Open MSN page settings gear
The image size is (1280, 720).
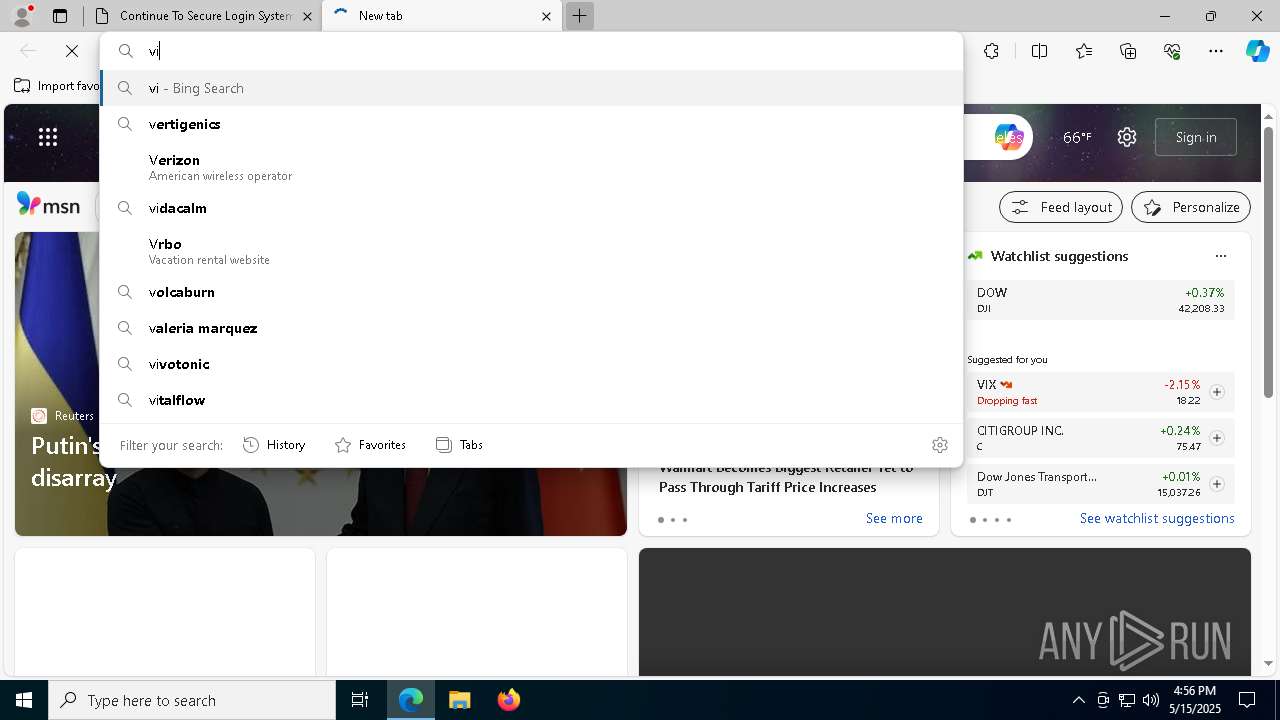coord(1127,137)
